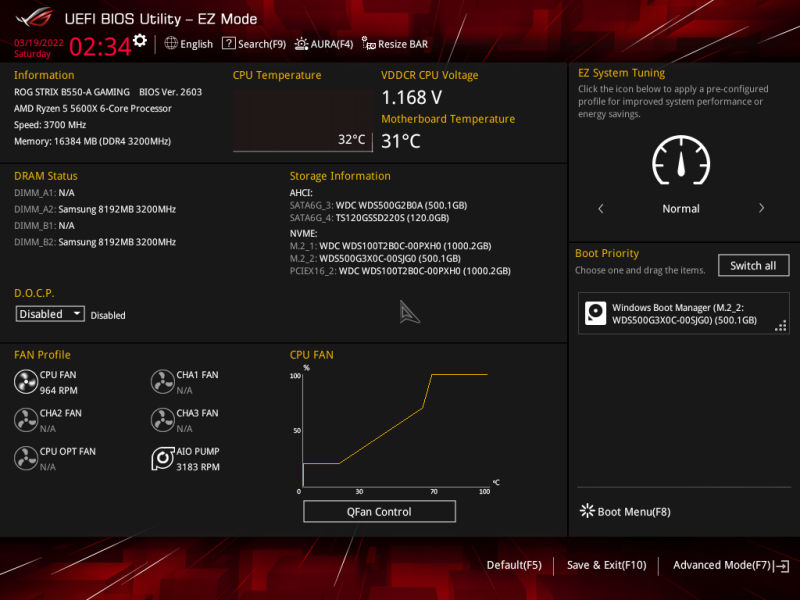Image resolution: width=800 pixels, height=600 pixels.
Task: Click the Switch all button in Boot Priority
Action: pos(753,265)
